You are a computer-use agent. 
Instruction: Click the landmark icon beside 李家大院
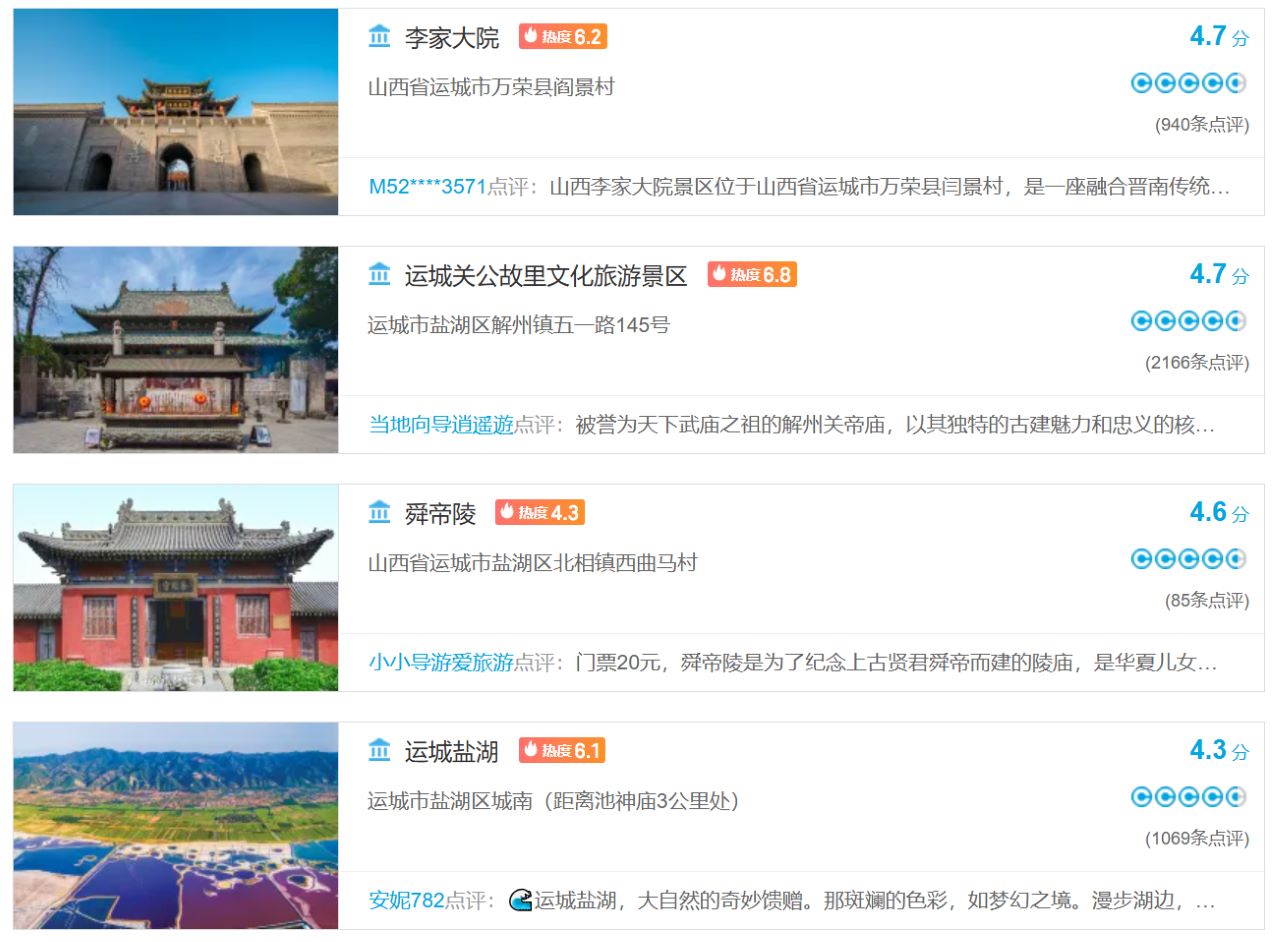tap(379, 37)
